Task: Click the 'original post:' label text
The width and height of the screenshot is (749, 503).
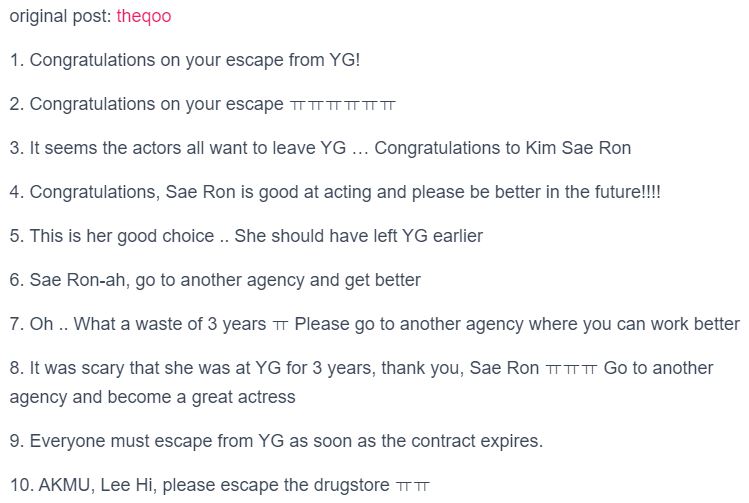Action: point(61,16)
